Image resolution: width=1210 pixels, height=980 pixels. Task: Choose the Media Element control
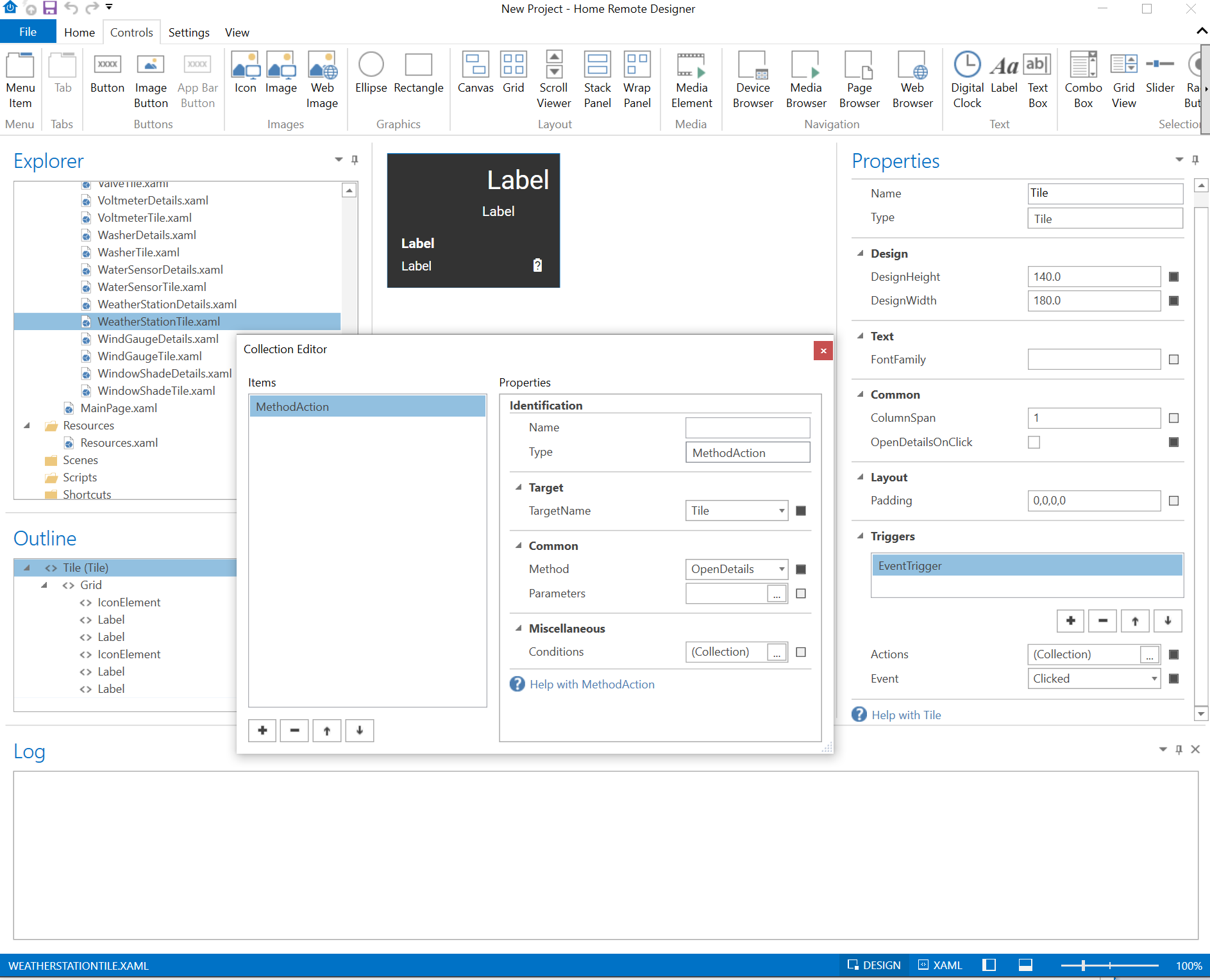coord(691,79)
